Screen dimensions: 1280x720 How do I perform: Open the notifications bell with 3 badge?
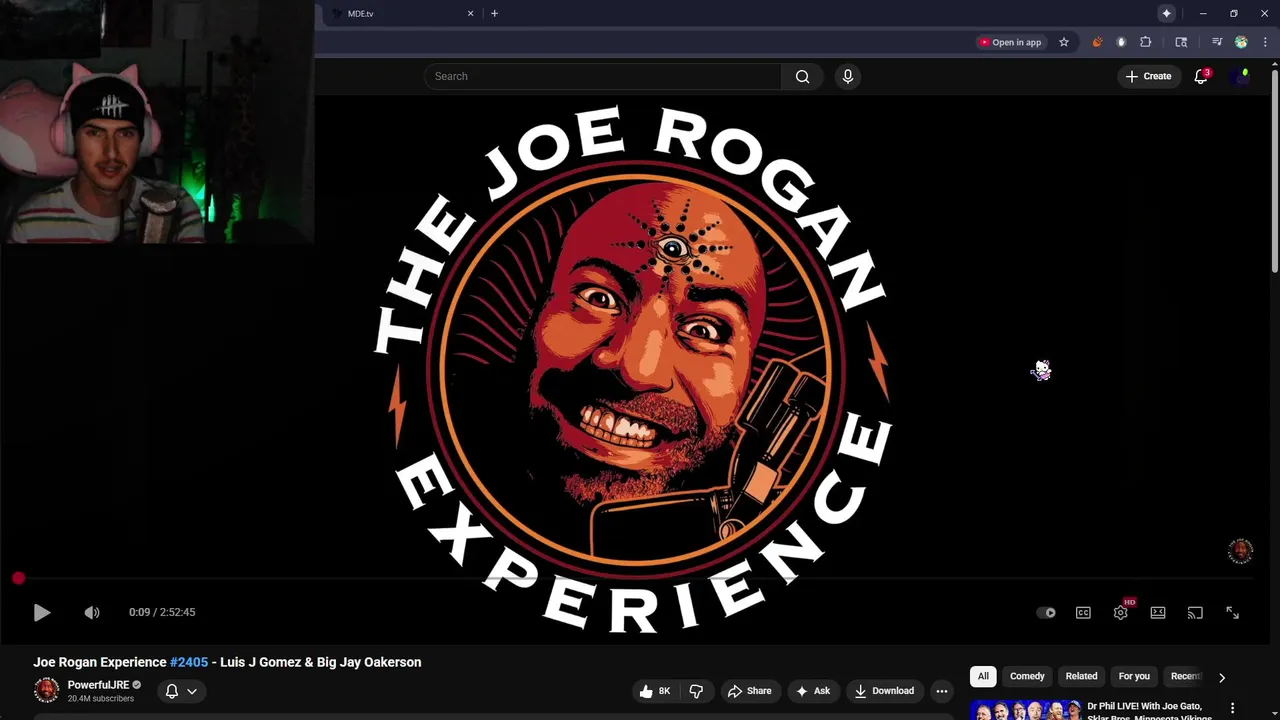click(x=1201, y=76)
